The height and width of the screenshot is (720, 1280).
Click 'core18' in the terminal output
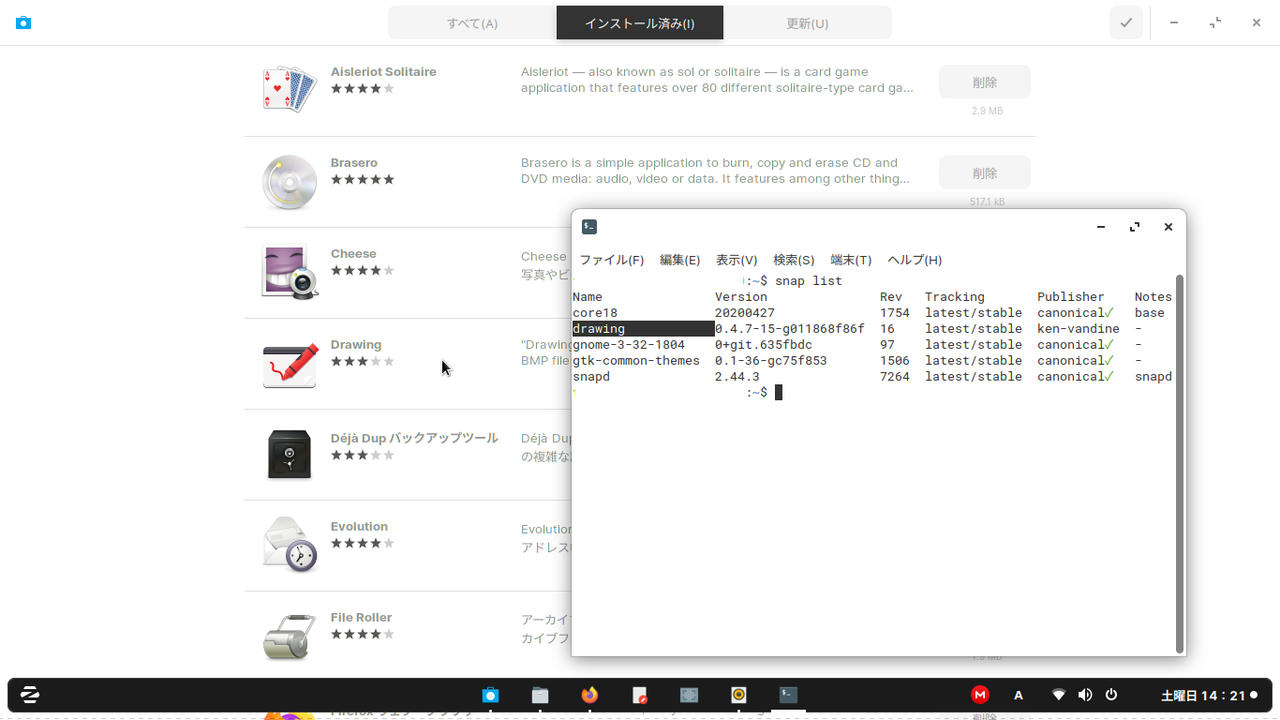tap(595, 313)
